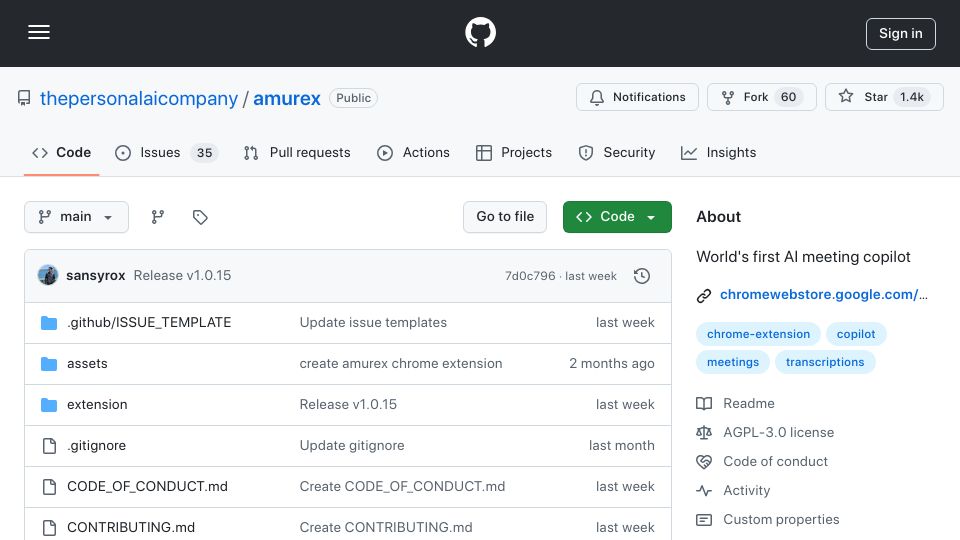Viewport: 960px width, 540px height.
Task: Expand the green Code dropdown
Action: pyautogui.click(x=617, y=217)
